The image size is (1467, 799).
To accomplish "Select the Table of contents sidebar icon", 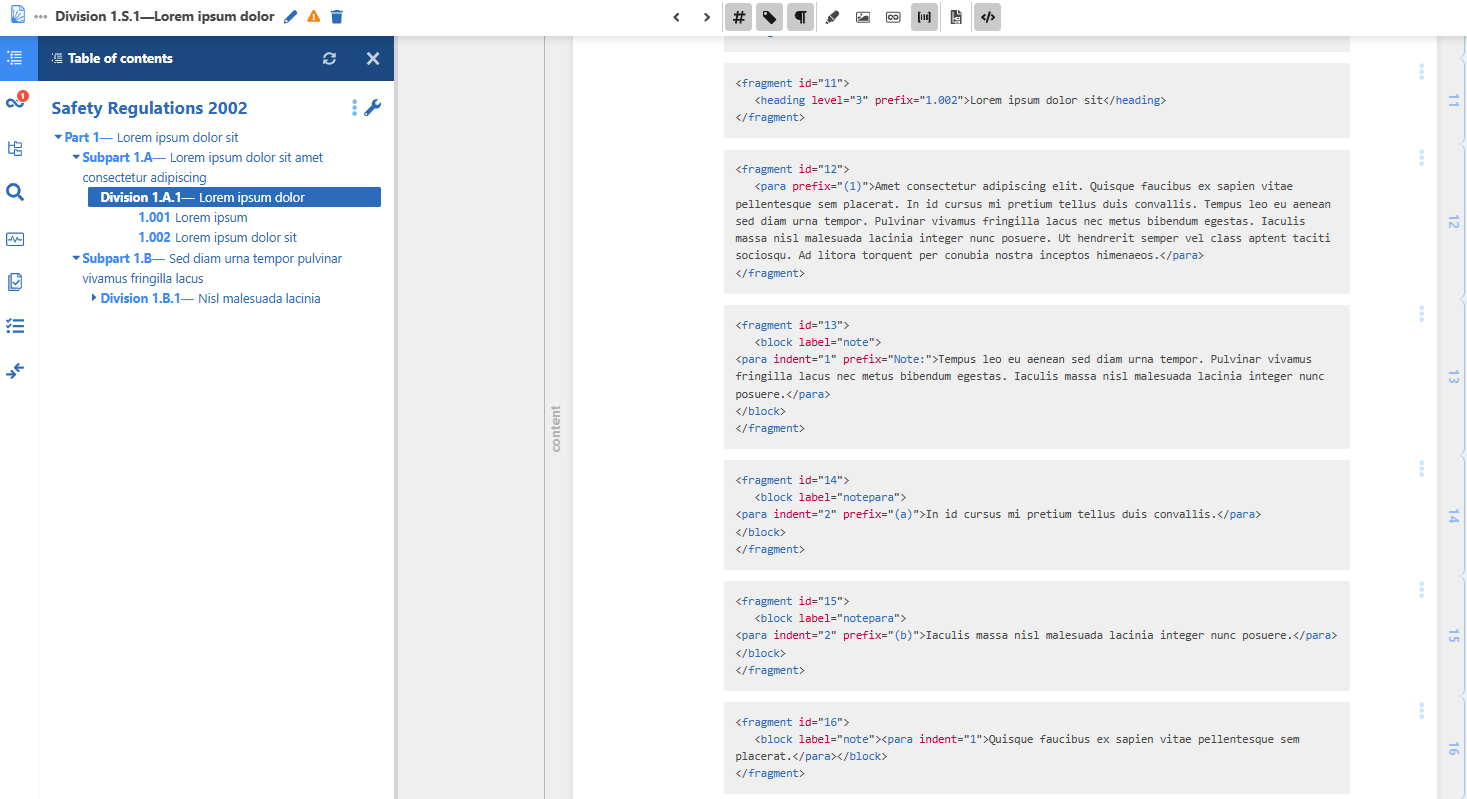I will (x=15, y=58).
